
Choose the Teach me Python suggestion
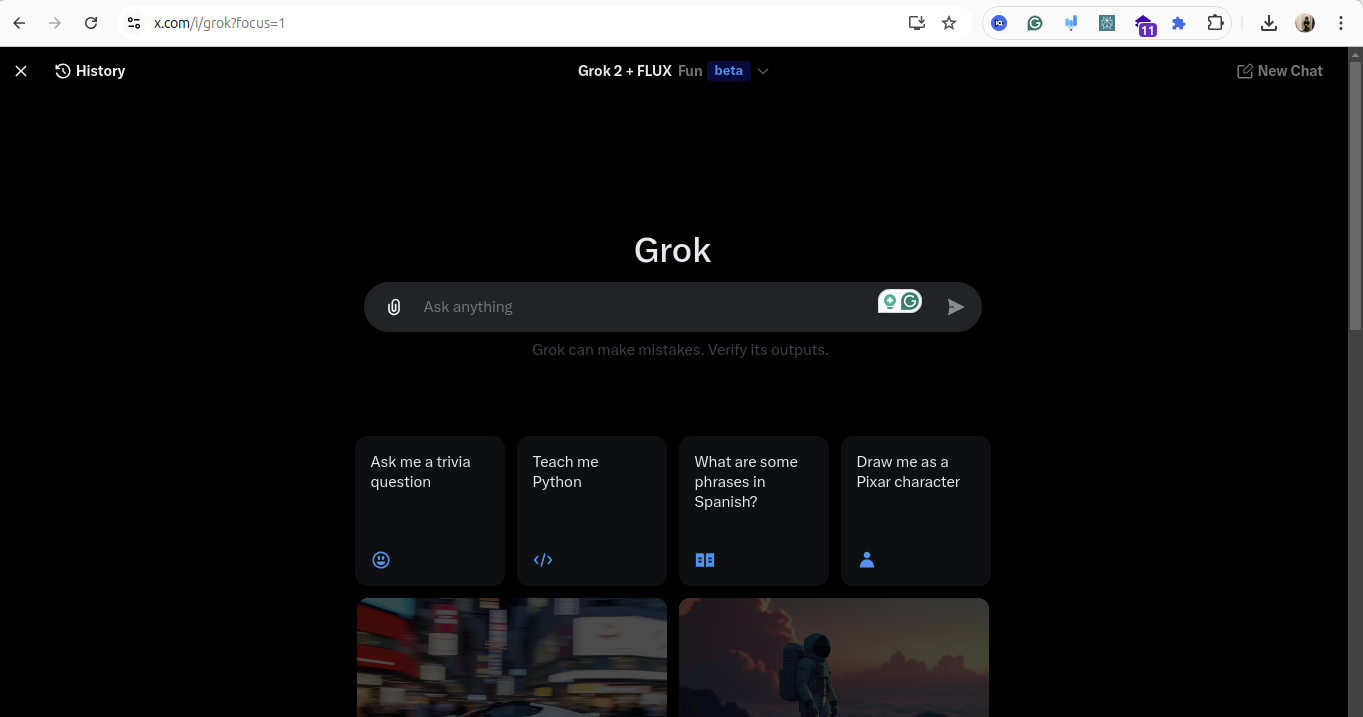(592, 510)
